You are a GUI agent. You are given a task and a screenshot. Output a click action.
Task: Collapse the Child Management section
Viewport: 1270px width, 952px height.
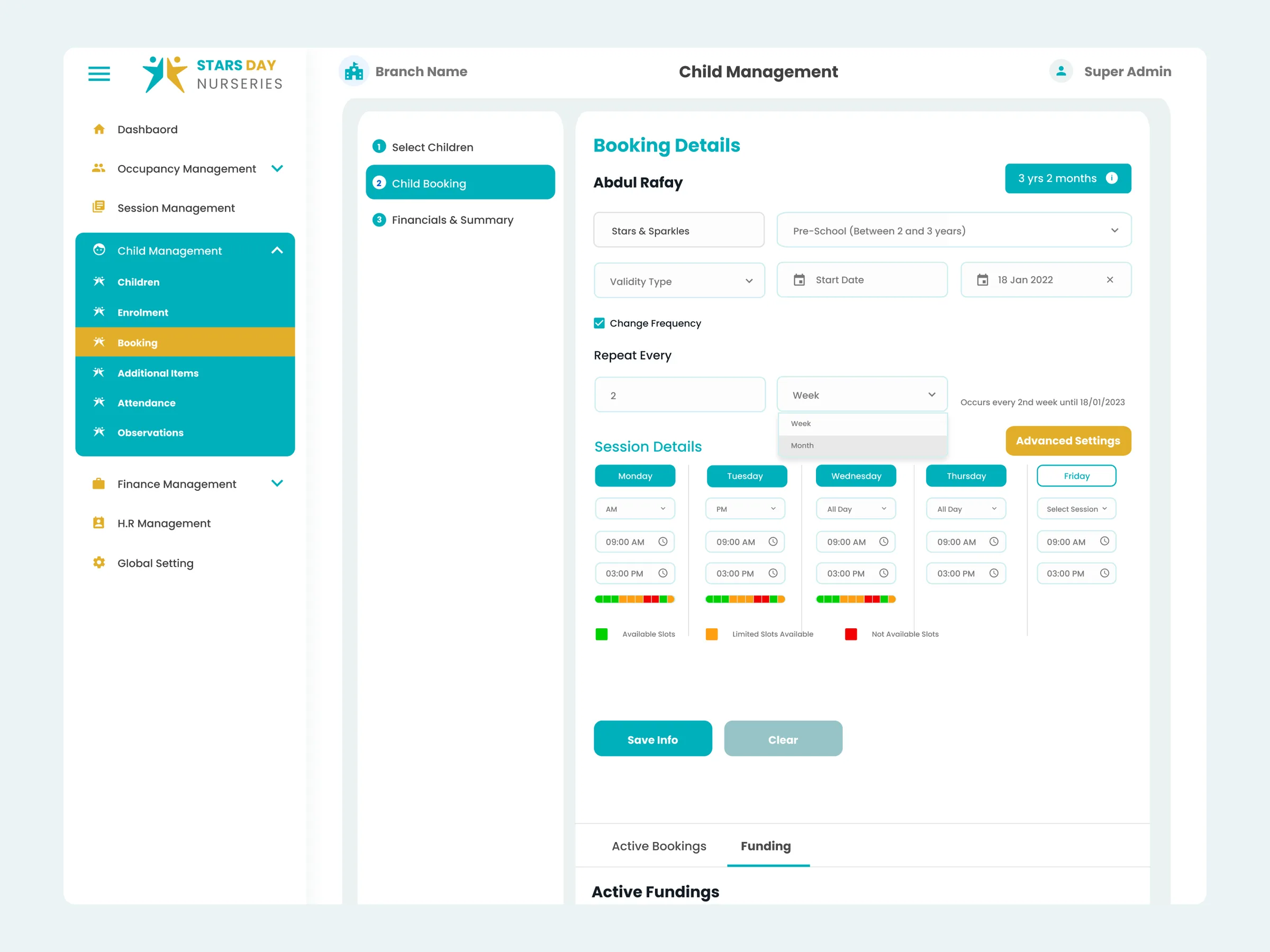pyautogui.click(x=277, y=250)
